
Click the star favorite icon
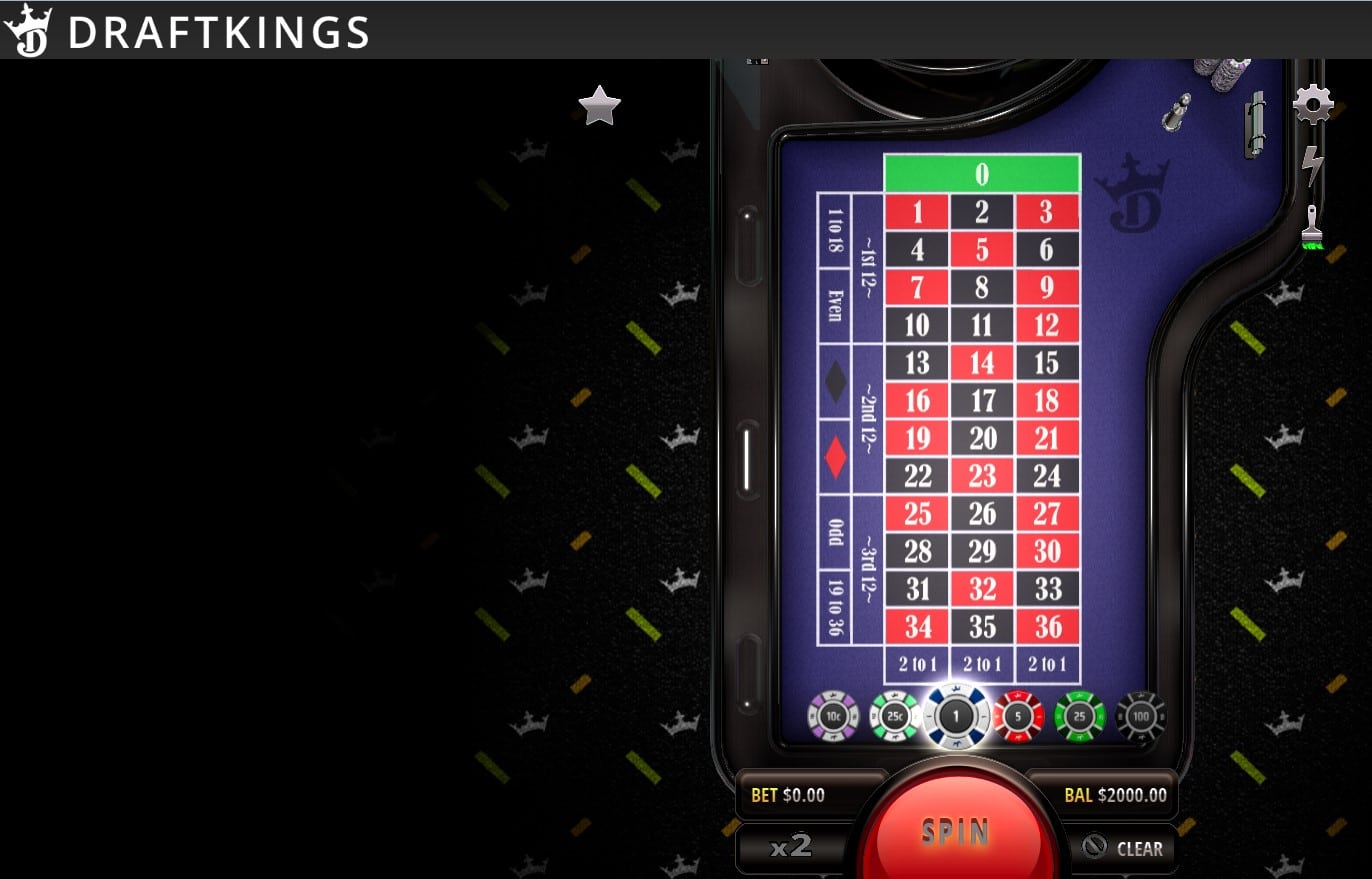(x=599, y=106)
